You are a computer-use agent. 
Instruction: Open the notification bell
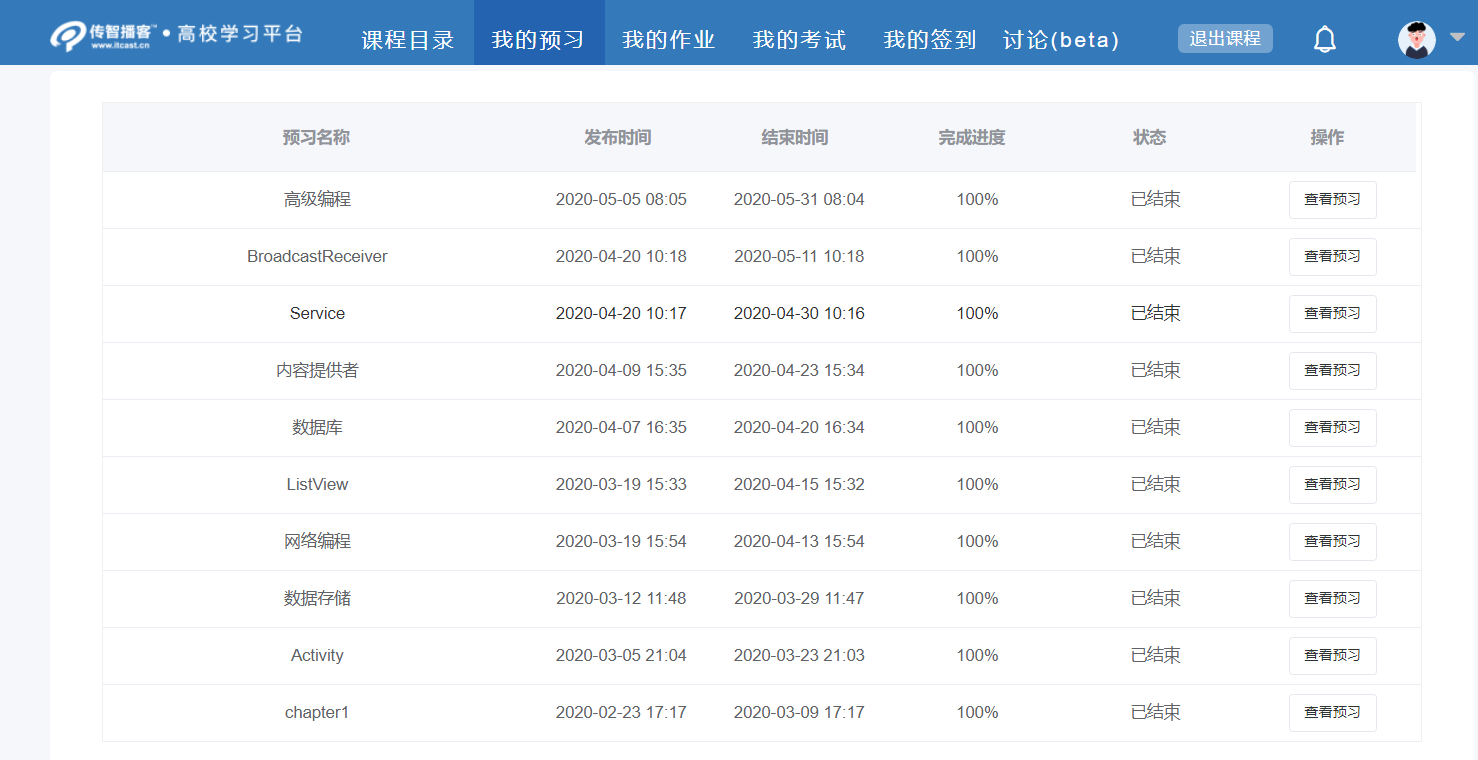[1324, 38]
